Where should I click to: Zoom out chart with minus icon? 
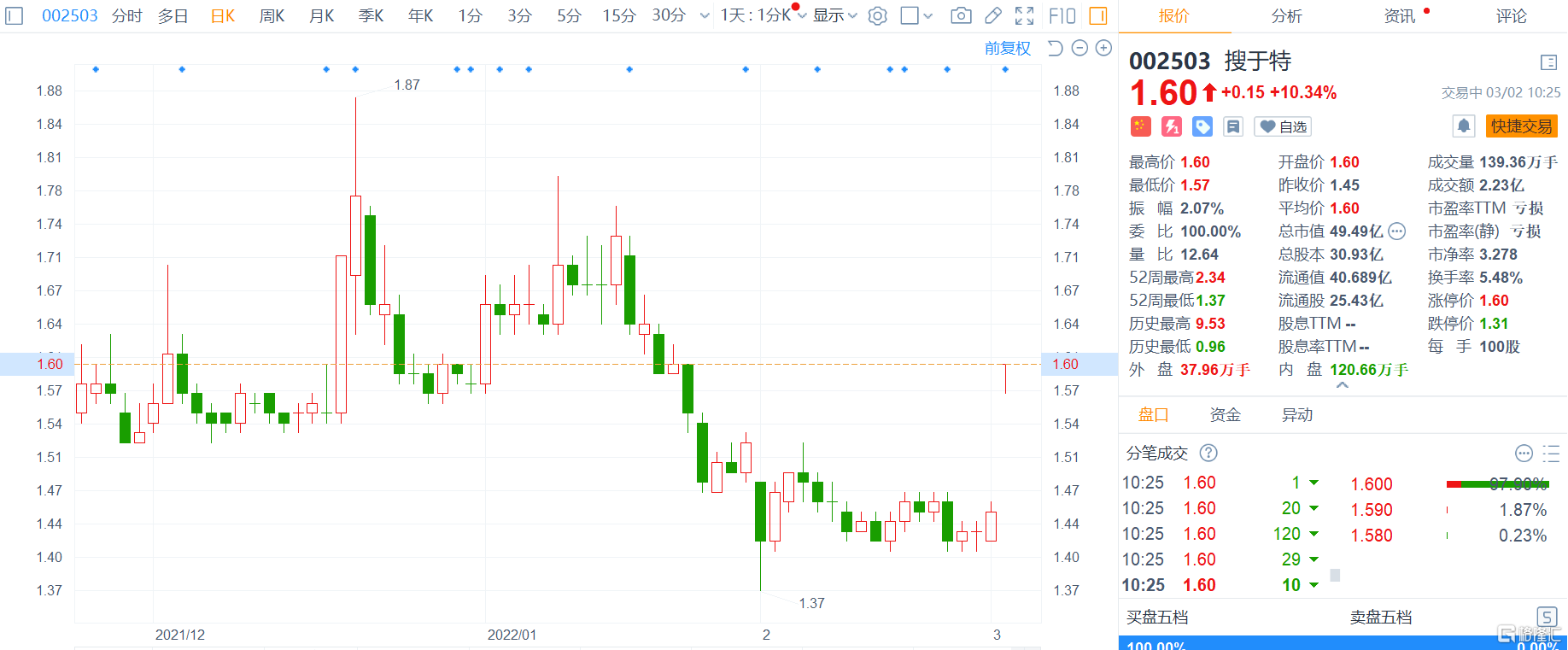point(1079,49)
